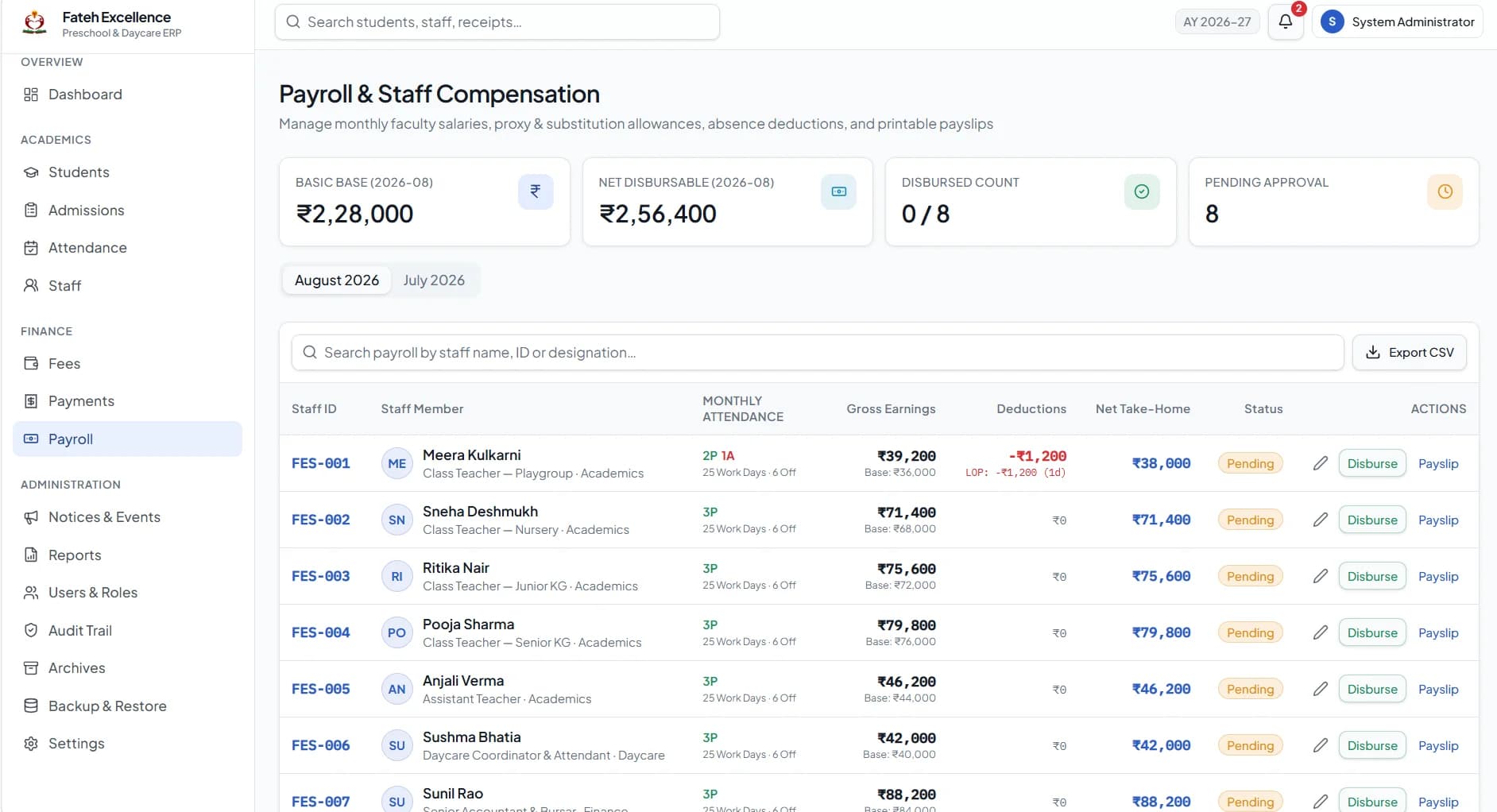Click the banknote icon on Net Disbursable card
The image size is (1497, 812).
(x=838, y=191)
